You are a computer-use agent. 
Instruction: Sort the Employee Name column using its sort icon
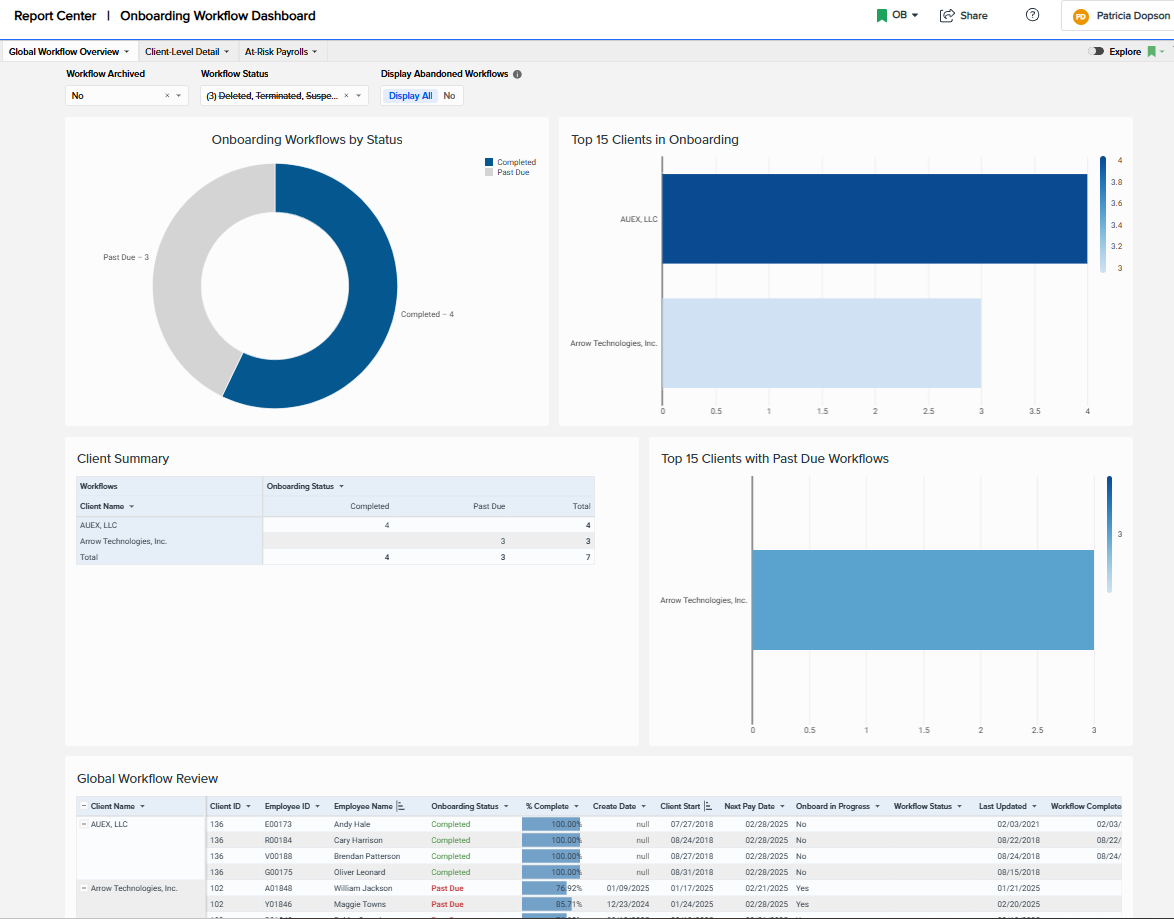pyautogui.click(x=400, y=806)
